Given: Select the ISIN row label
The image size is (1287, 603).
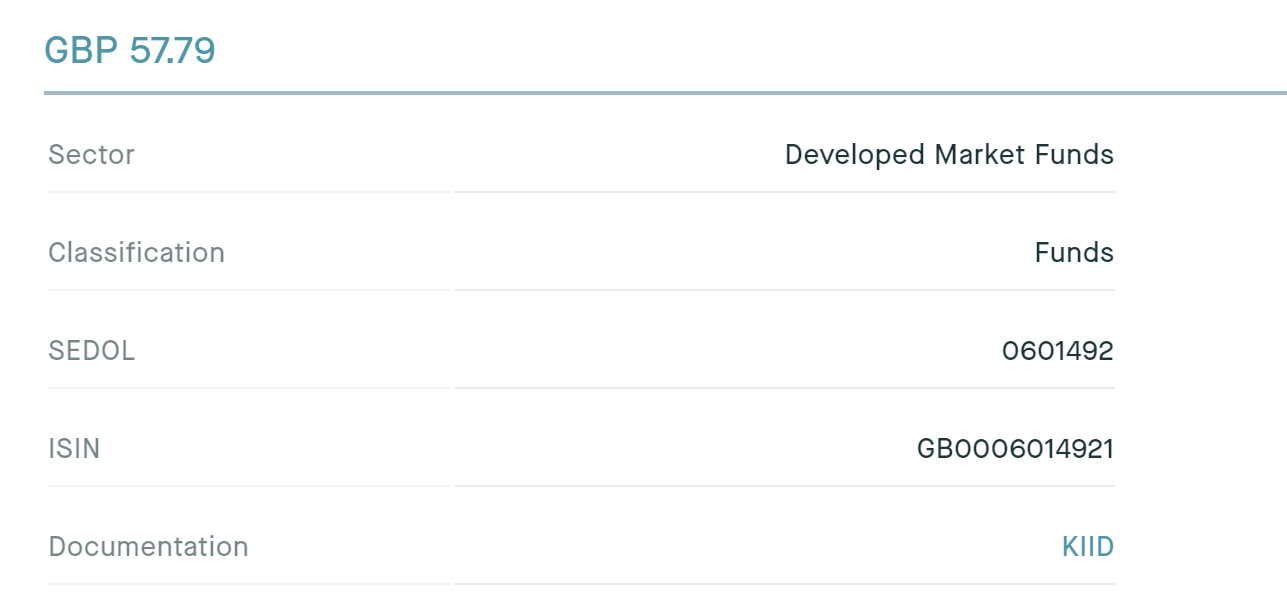Looking at the screenshot, I should coord(74,449).
